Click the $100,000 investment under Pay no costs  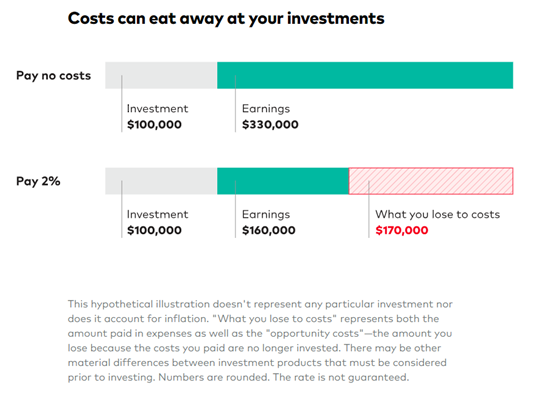click(154, 125)
